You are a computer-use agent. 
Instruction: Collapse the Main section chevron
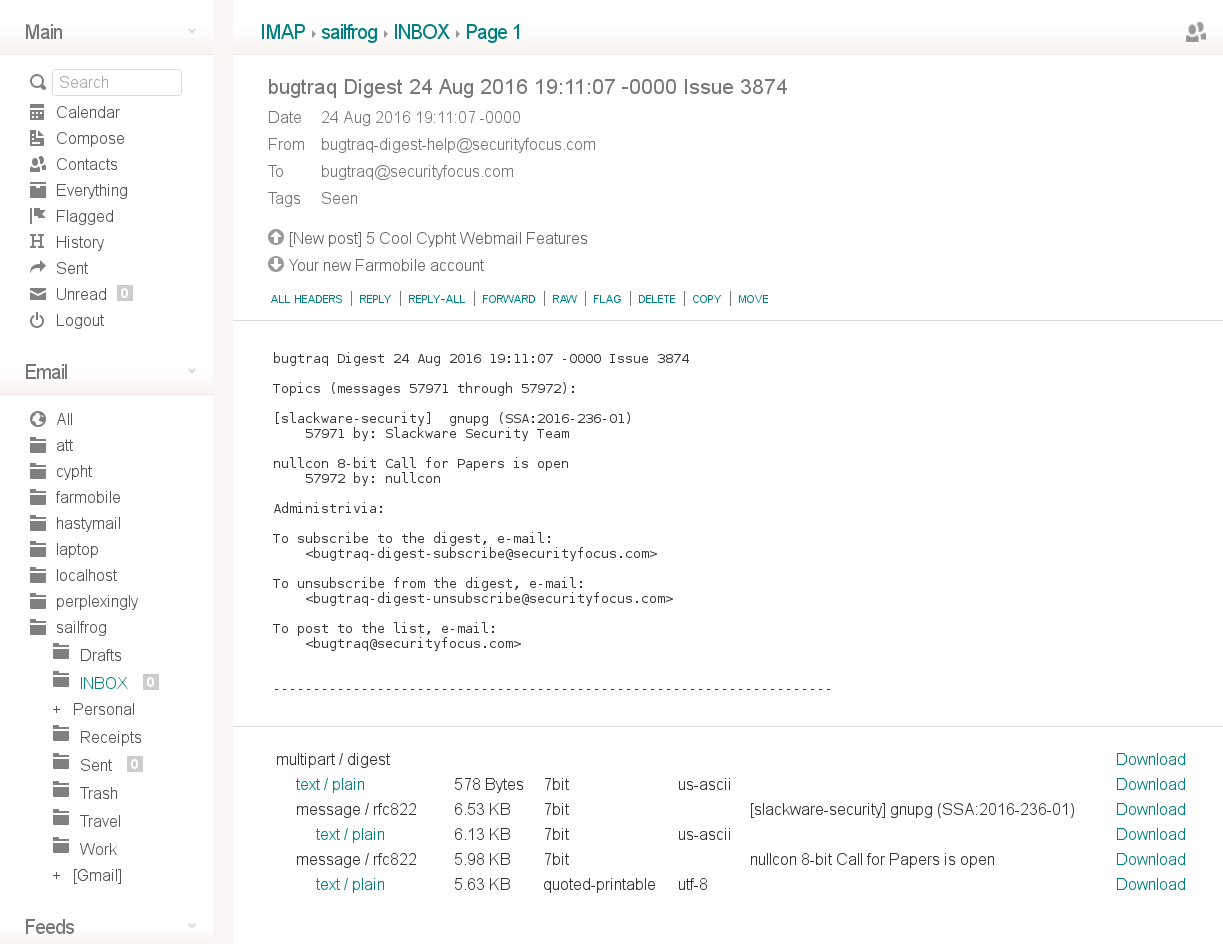click(192, 32)
